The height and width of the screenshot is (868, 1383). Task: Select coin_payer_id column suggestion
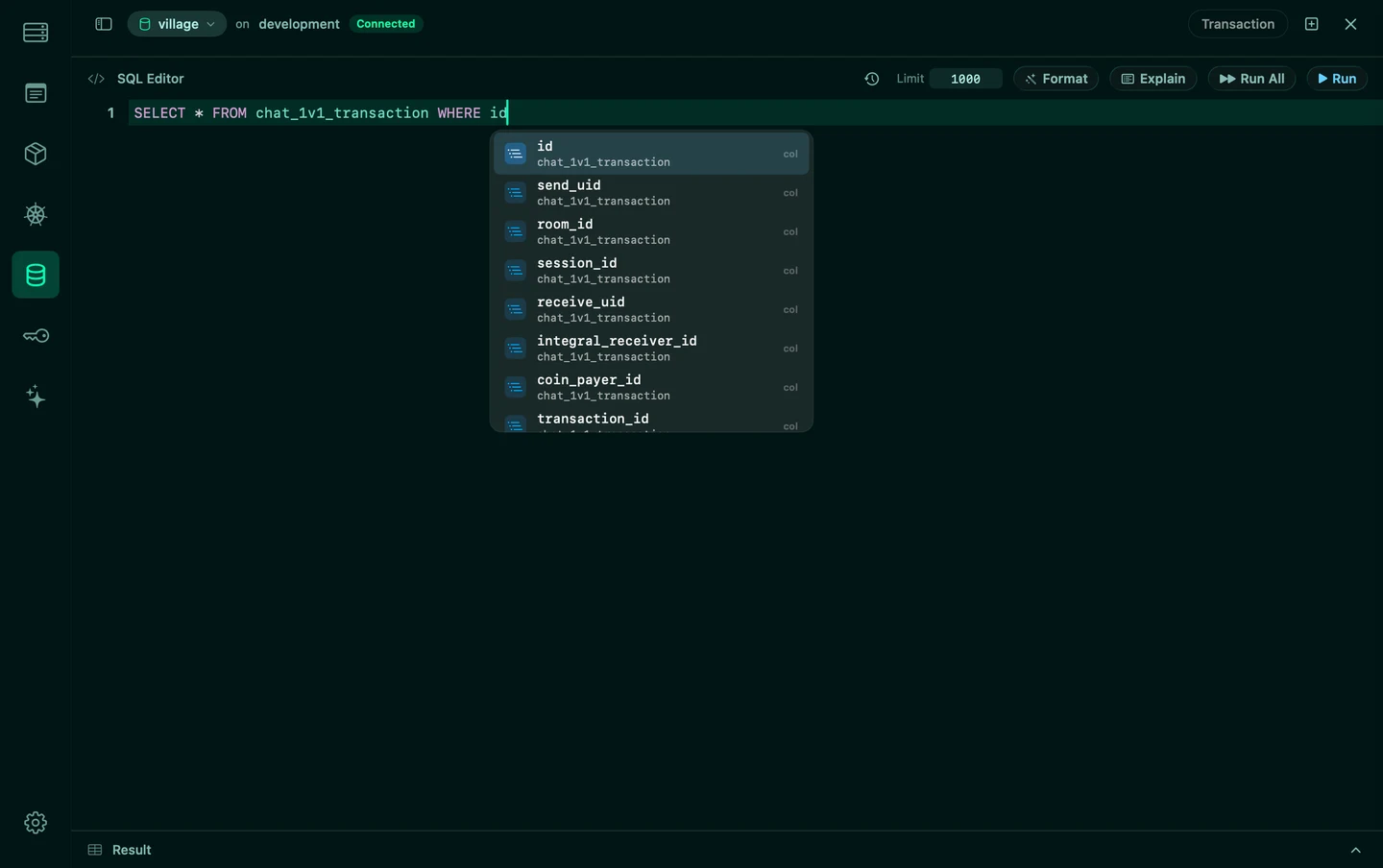(651, 387)
